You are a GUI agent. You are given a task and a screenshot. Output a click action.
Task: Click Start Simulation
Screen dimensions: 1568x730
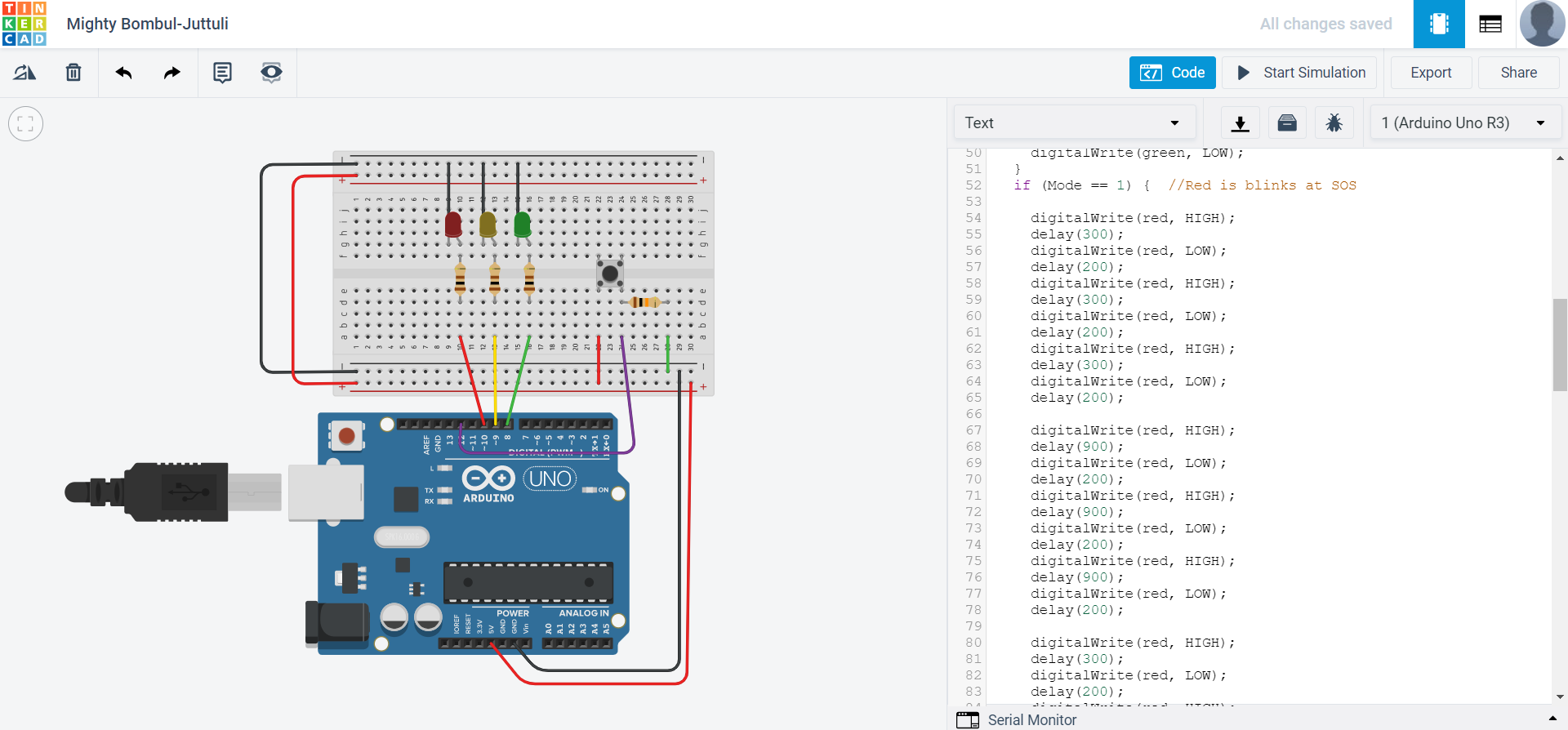[x=1300, y=73]
